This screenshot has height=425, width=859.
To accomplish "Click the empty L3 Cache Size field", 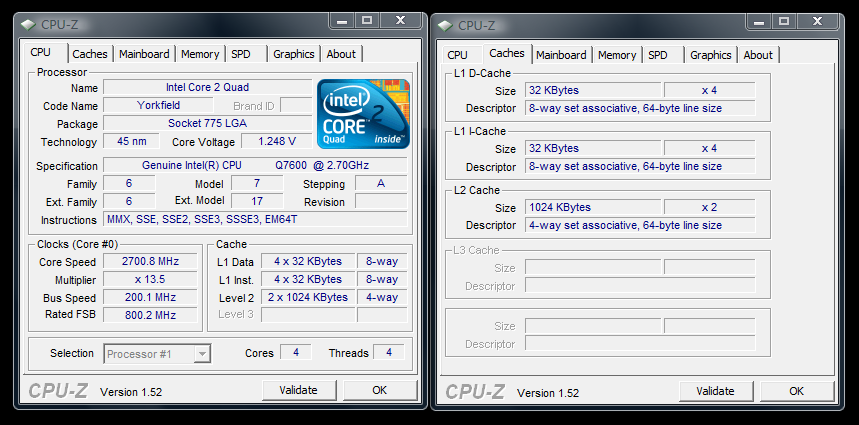I will point(593,267).
